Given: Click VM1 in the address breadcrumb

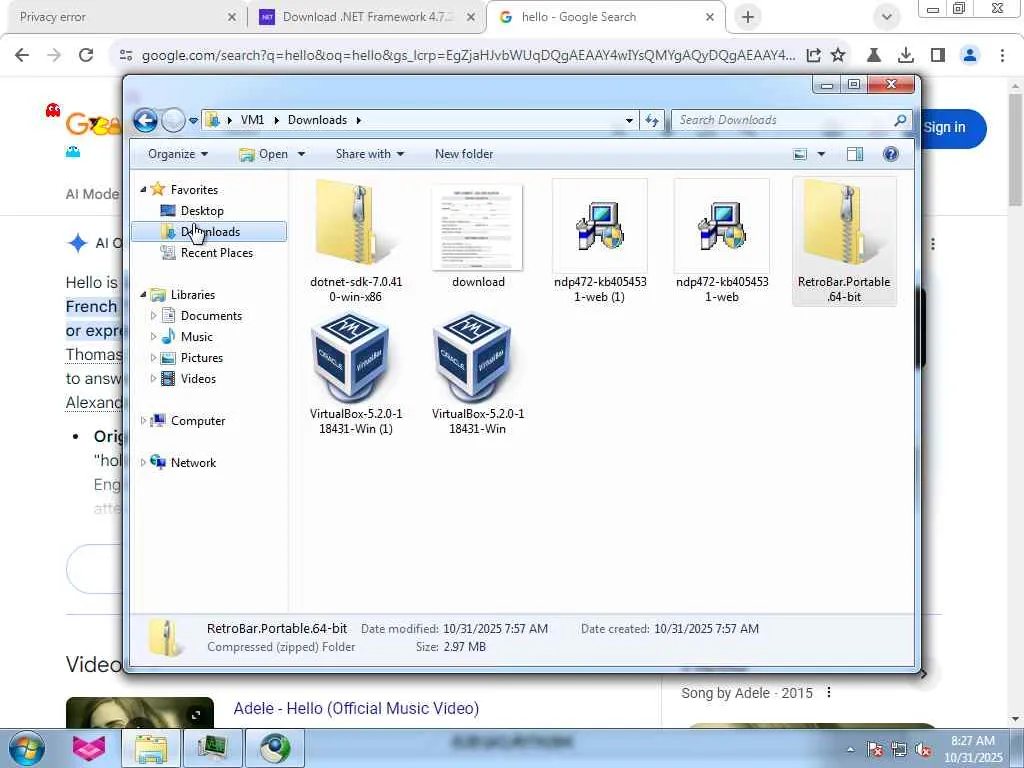Looking at the screenshot, I should [252, 120].
